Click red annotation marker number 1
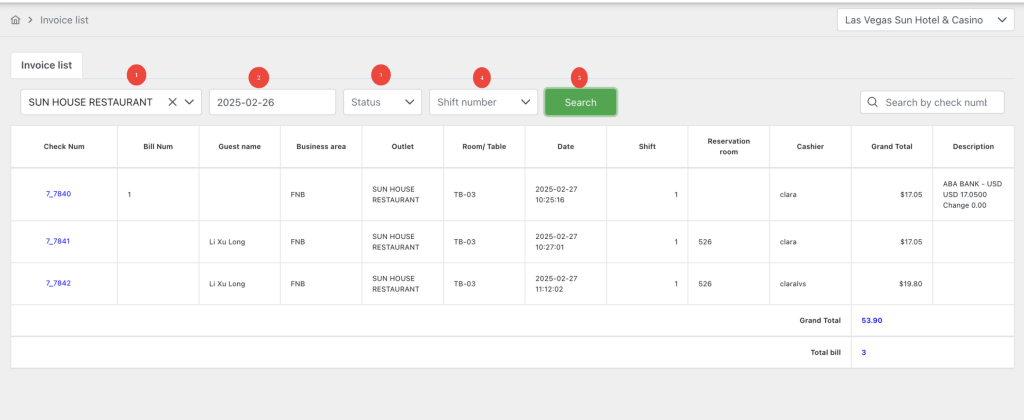1024x420 pixels. click(137, 74)
